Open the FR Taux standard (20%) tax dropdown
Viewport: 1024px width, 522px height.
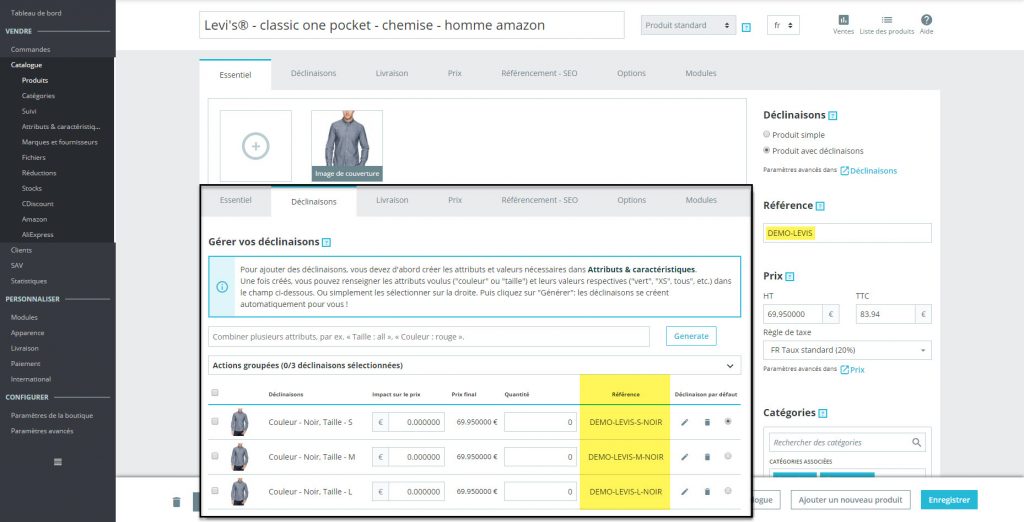point(847,350)
